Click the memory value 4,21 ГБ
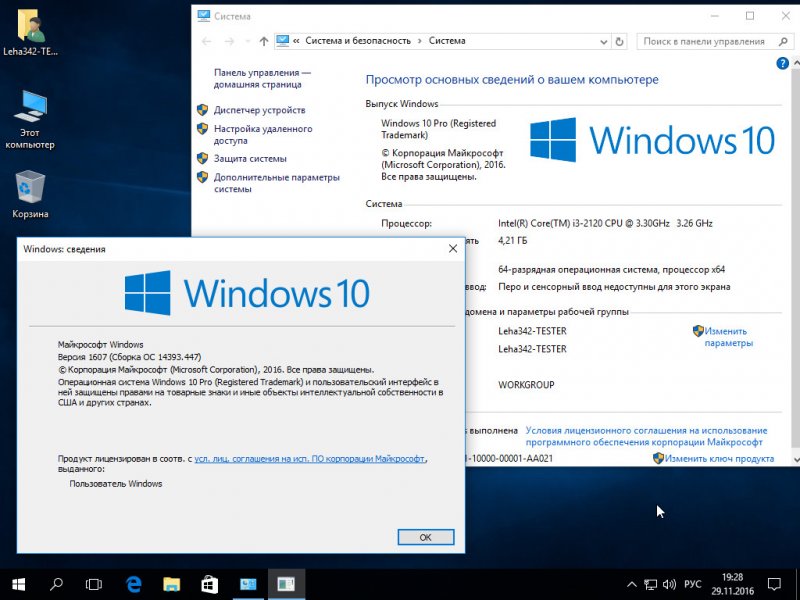This screenshot has height=600, width=800. tap(512, 240)
